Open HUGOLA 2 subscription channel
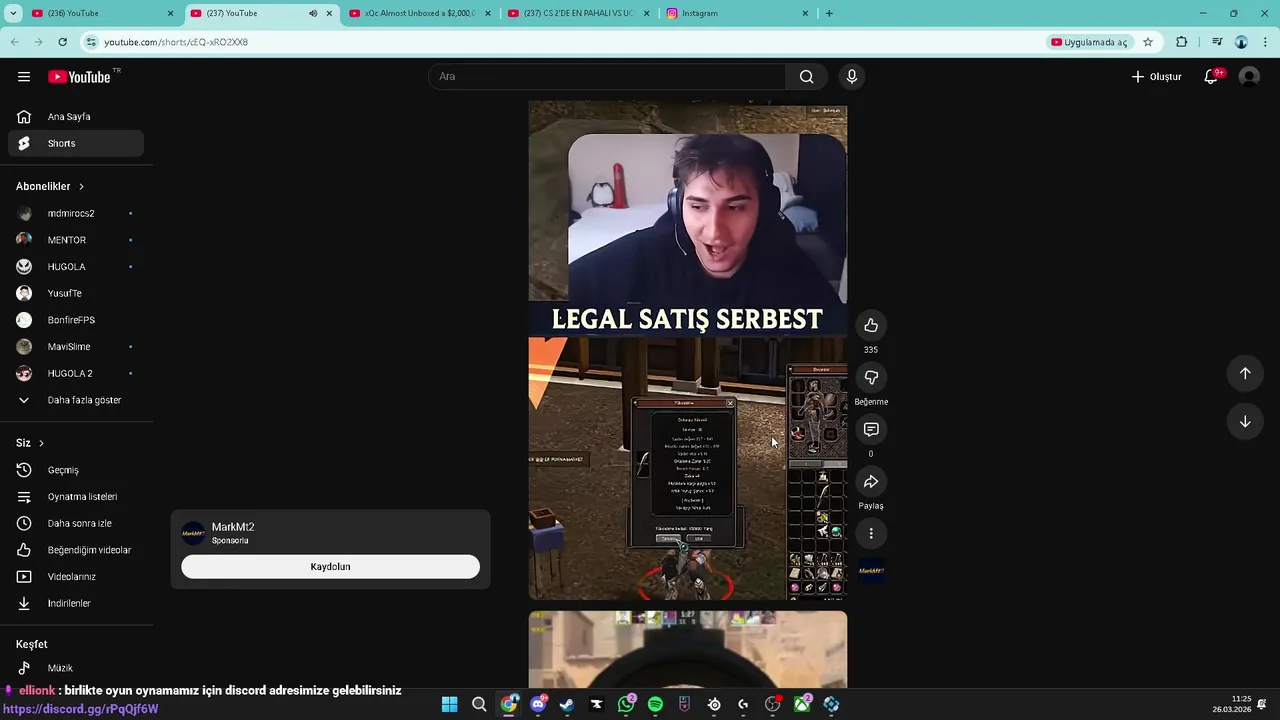 [76, 373]
